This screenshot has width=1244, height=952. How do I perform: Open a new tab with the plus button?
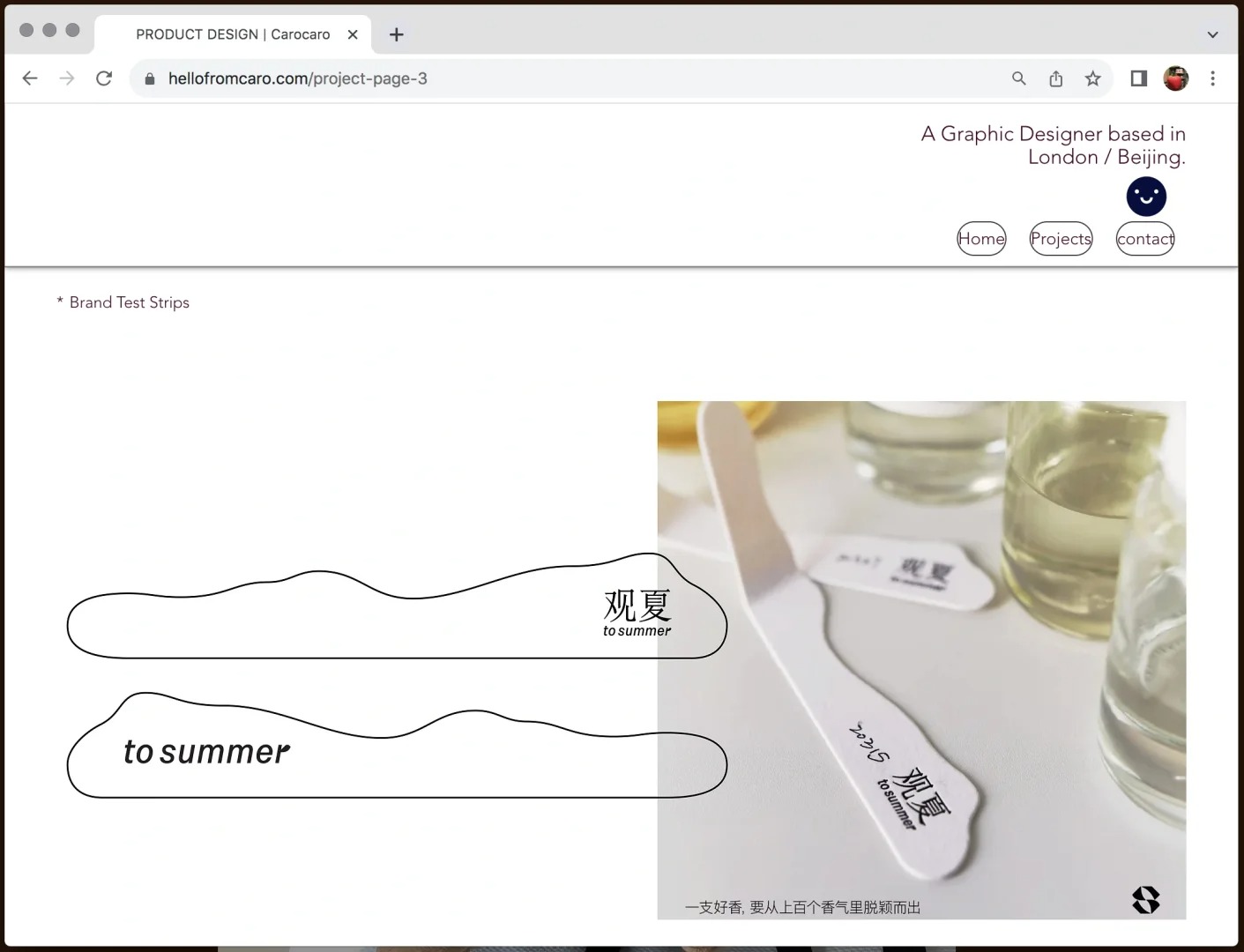pyautogui.click(x=397, y=34)
